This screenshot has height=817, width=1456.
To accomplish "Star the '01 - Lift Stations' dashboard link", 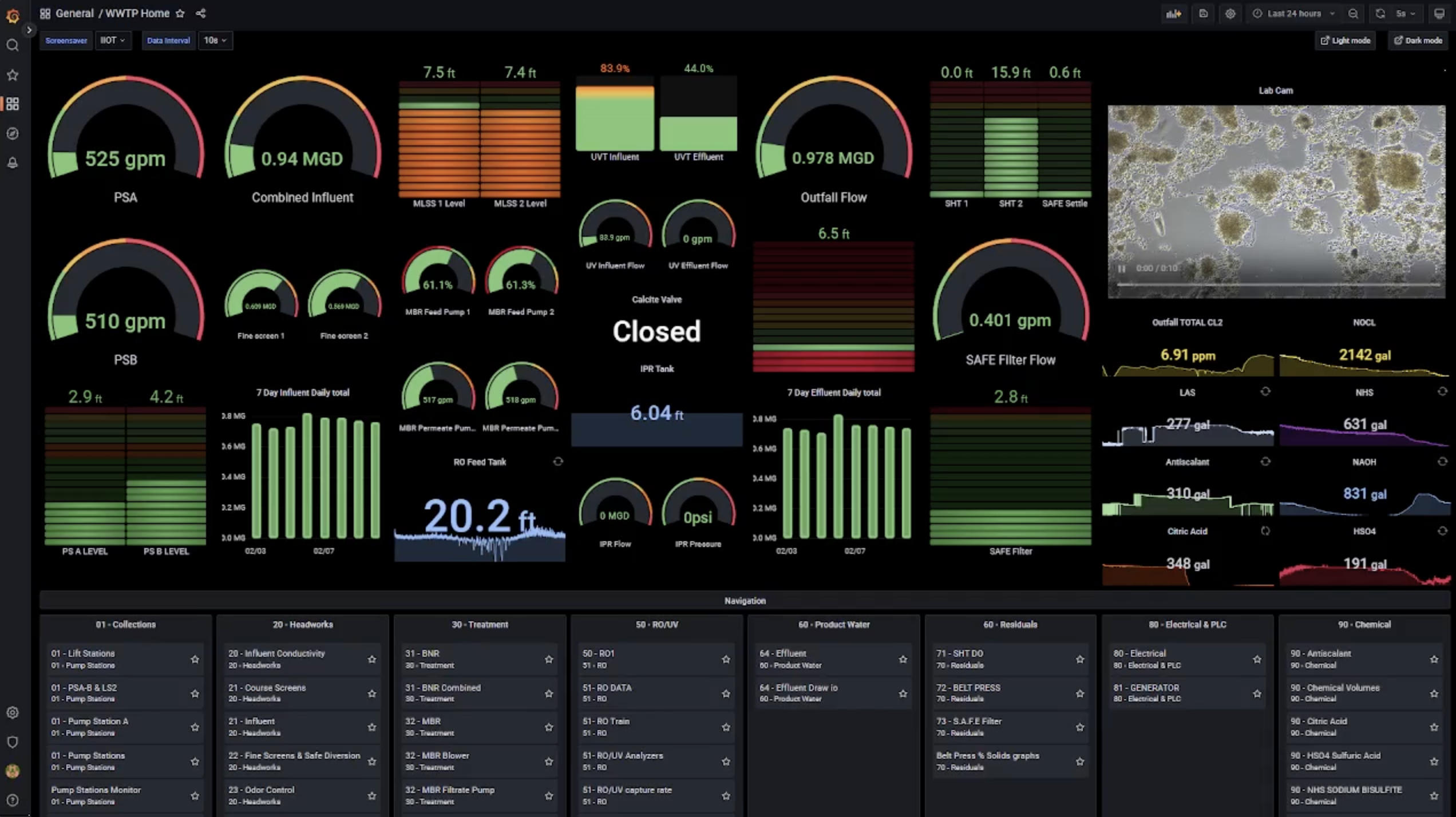I will pyautogui.click(x=196, y=659).
